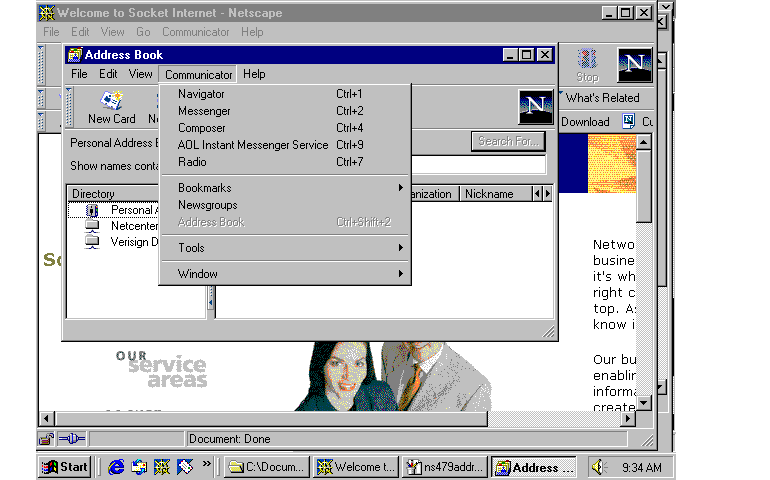
Task: Click the page's vertical scrollbar thumb
Action: tap(644, 187)
